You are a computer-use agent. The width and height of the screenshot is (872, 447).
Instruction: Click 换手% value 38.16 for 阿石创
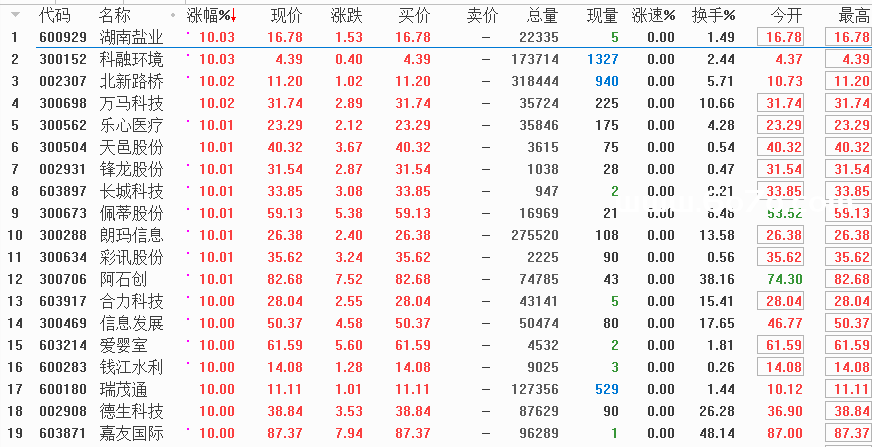tap(717, 279)
